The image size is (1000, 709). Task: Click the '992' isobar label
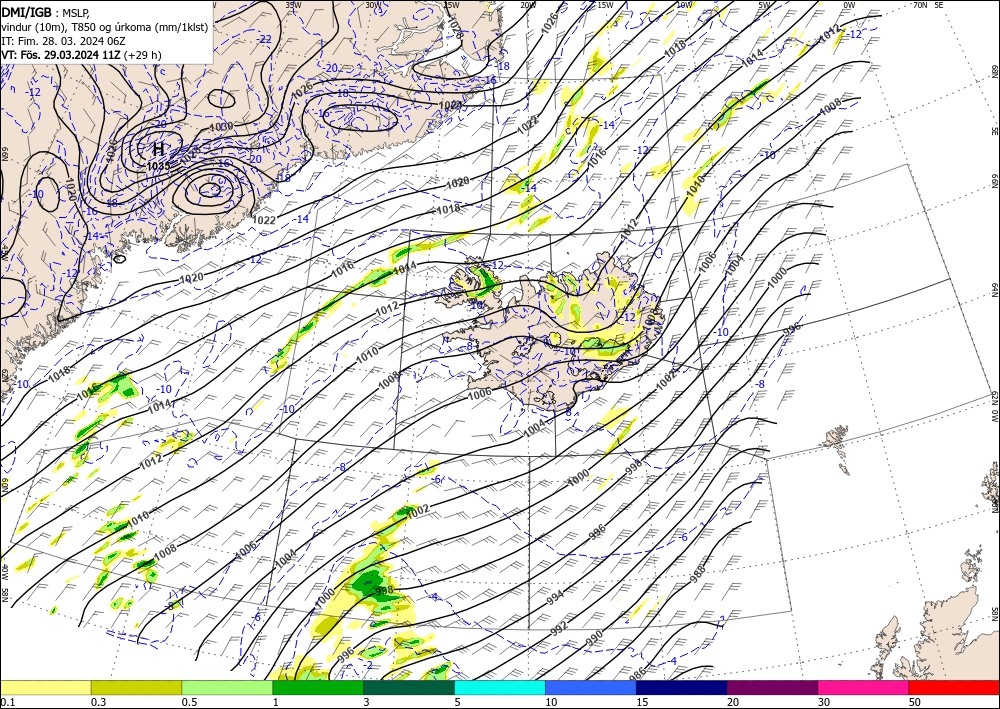coord(559,628)
